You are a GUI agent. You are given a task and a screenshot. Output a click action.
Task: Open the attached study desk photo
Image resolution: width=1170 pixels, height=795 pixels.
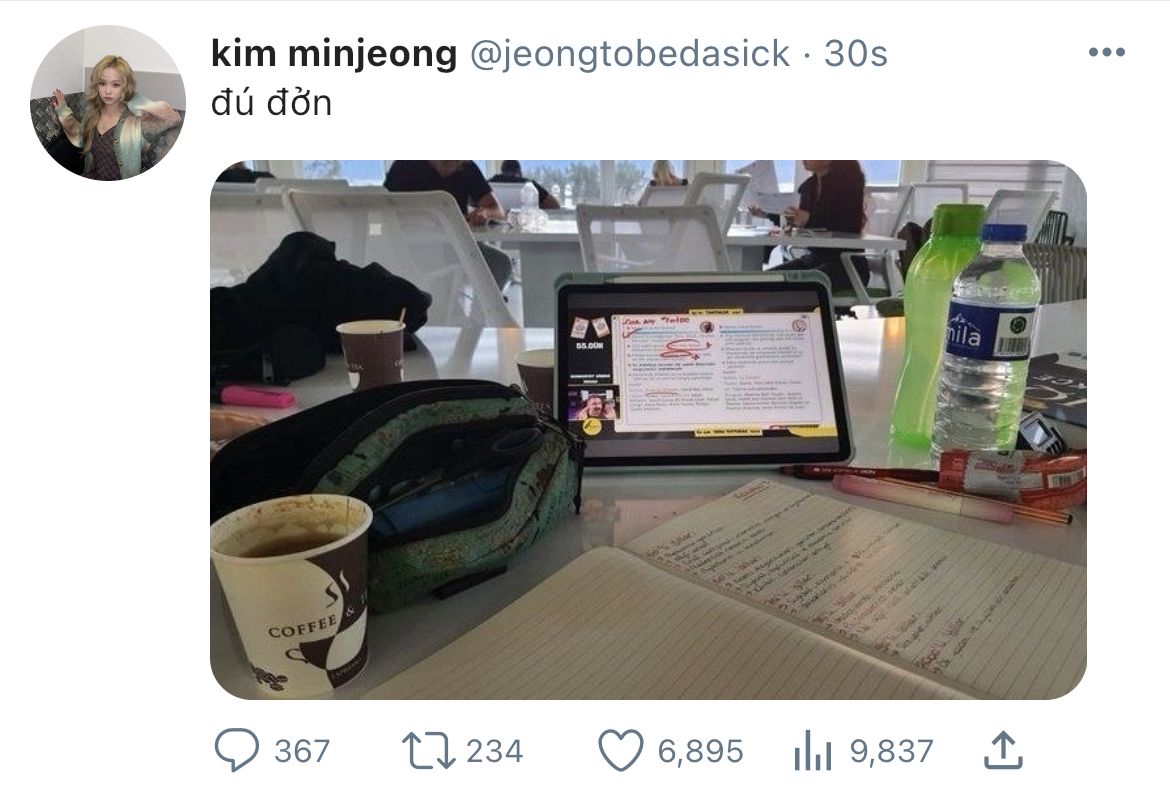[648, 429]
